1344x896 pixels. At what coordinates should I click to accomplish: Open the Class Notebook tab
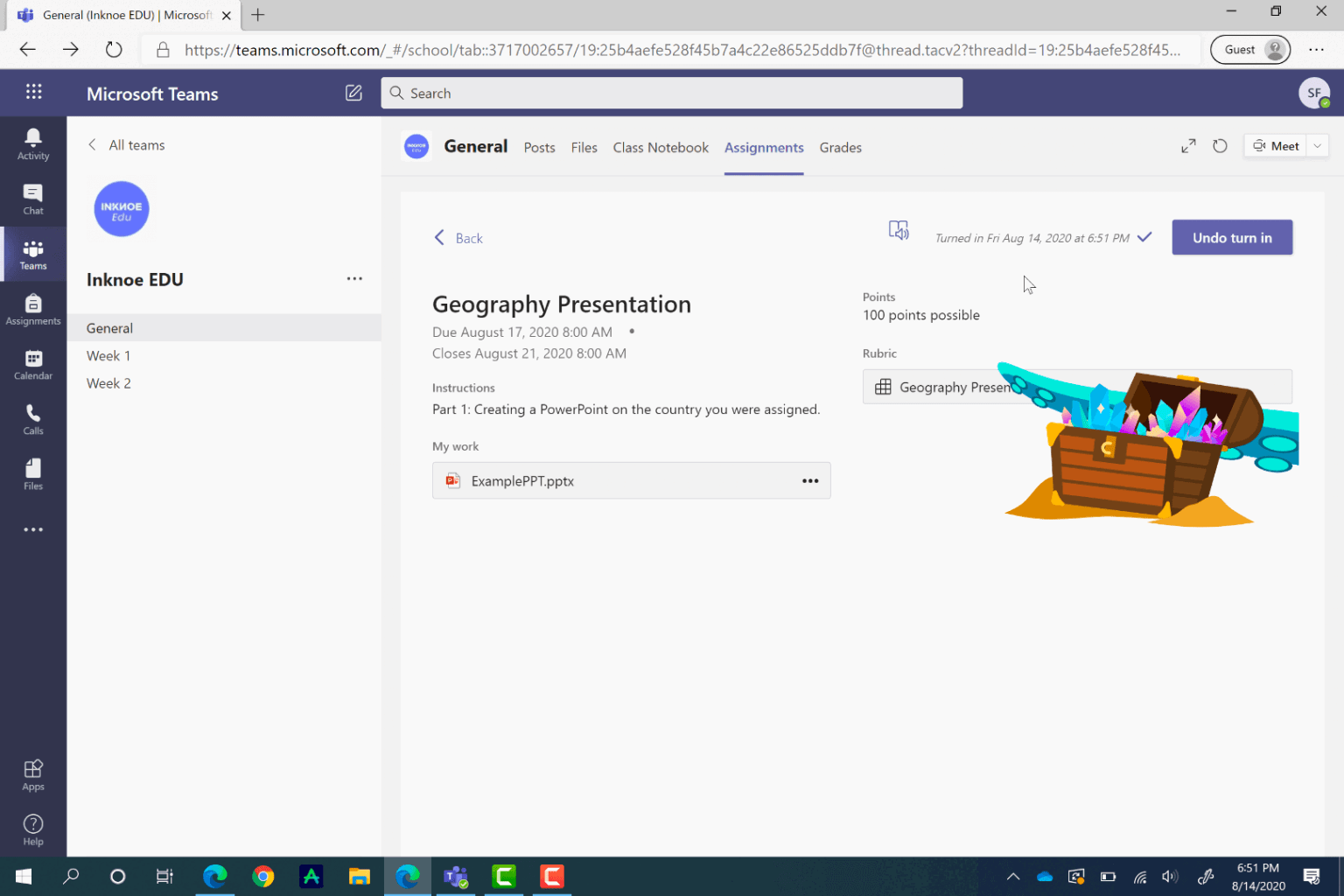pos(661,147)
